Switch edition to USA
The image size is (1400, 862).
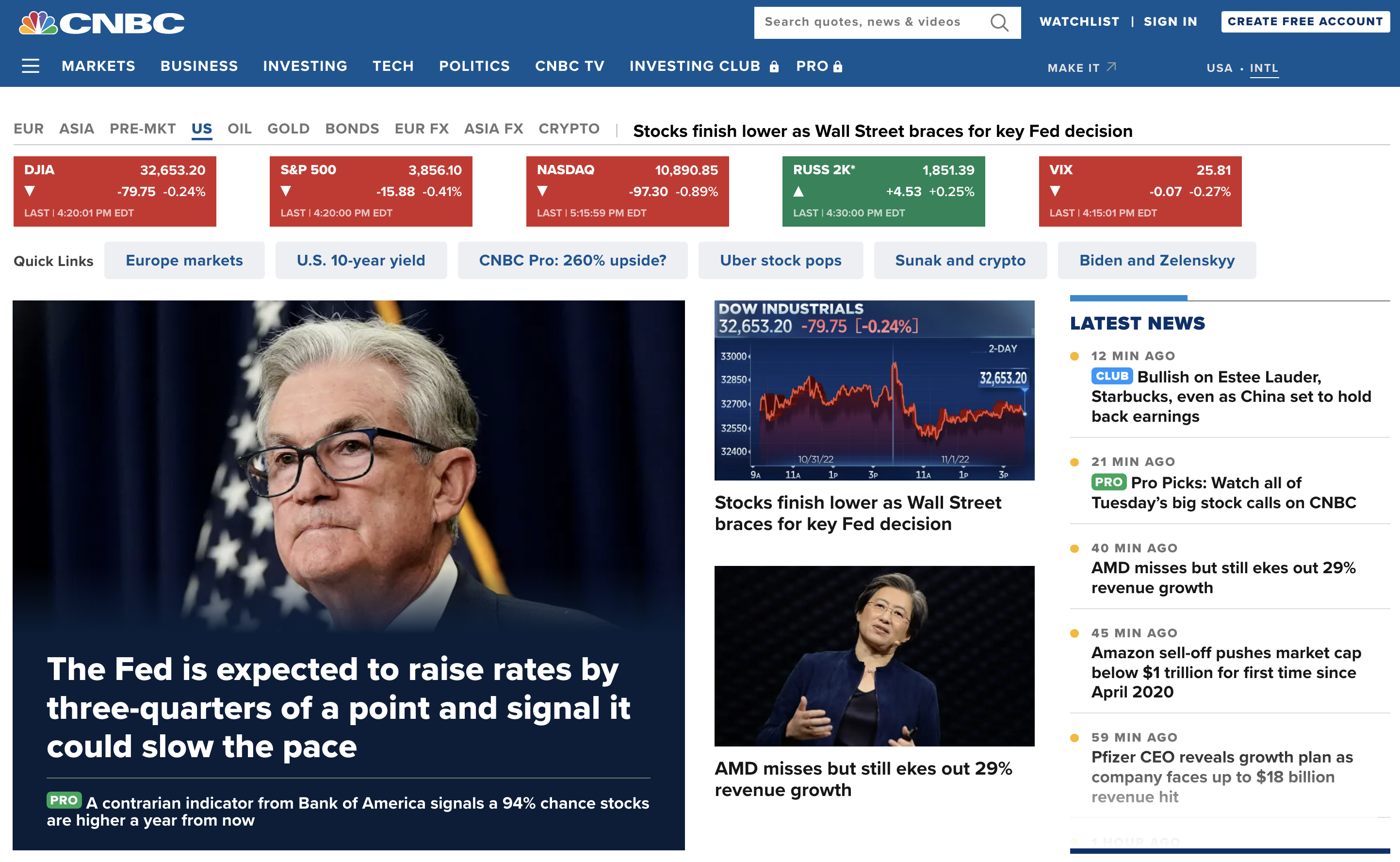coord(1220,68)
